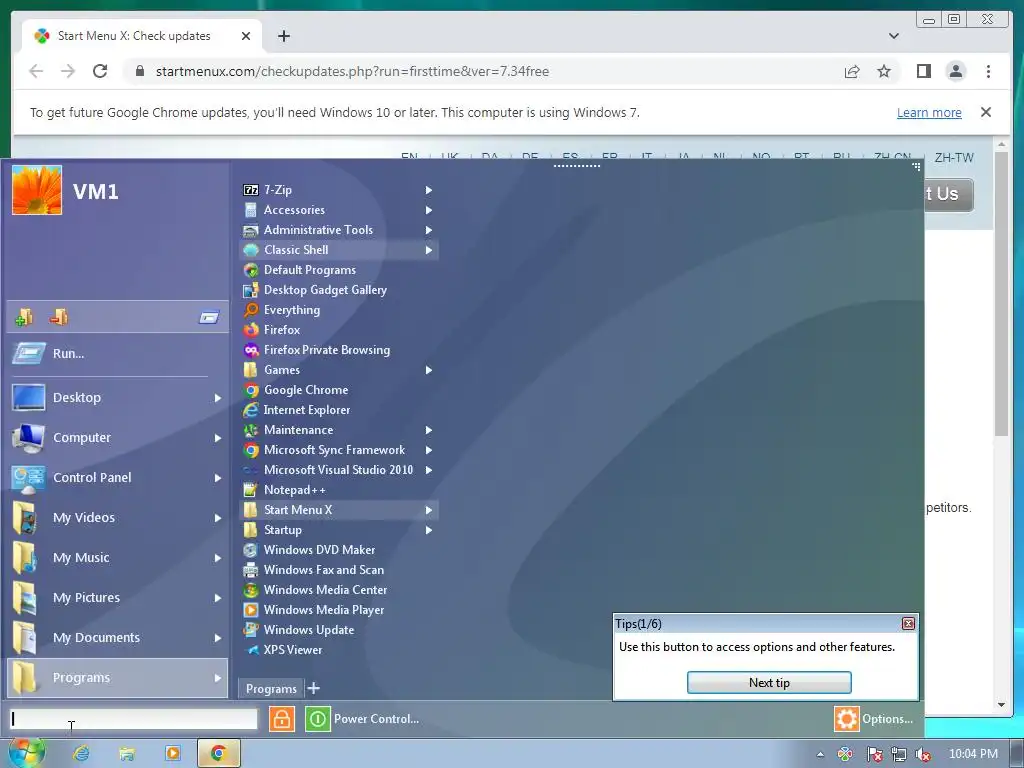Click the green power icon
The image size is (1024, 768).
point(317,719)
